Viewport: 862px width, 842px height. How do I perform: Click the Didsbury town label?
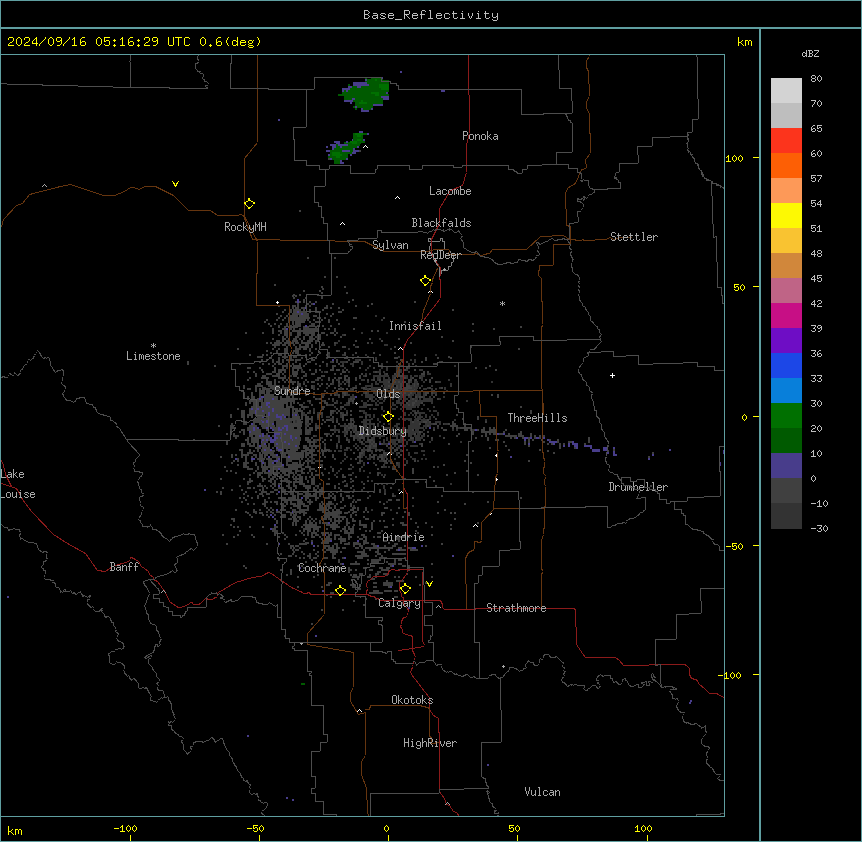(x=382, y=431)
